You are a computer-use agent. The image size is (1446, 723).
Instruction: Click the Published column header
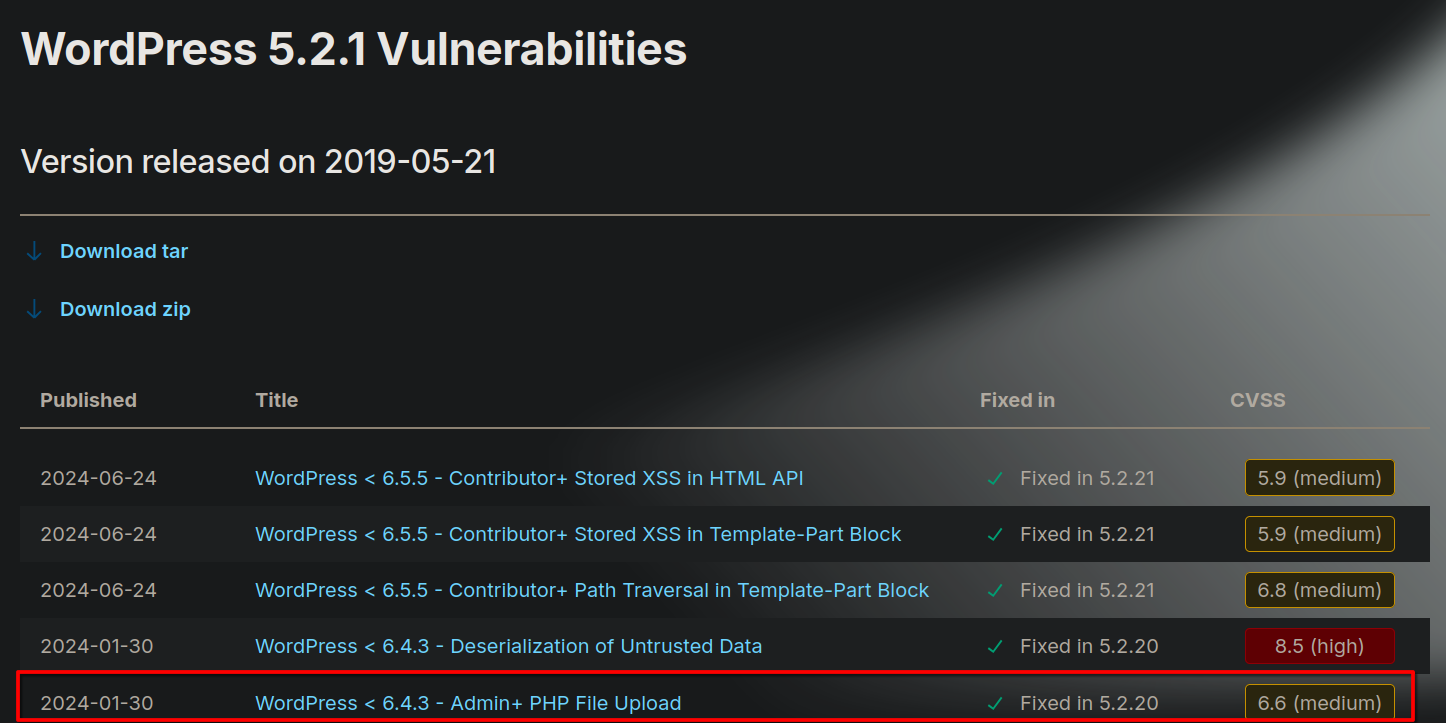[88, 400]
